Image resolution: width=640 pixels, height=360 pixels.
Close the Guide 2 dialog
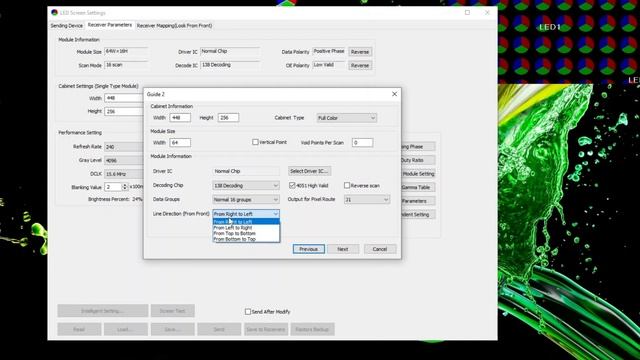click(x=394, y=94)
